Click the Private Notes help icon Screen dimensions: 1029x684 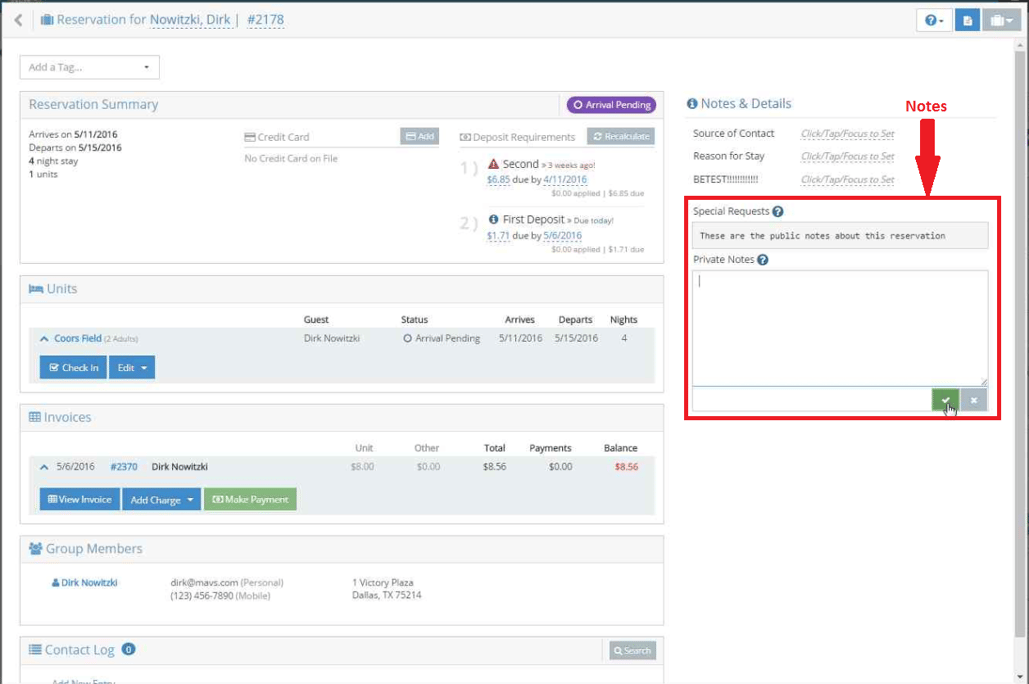(763, 260)
